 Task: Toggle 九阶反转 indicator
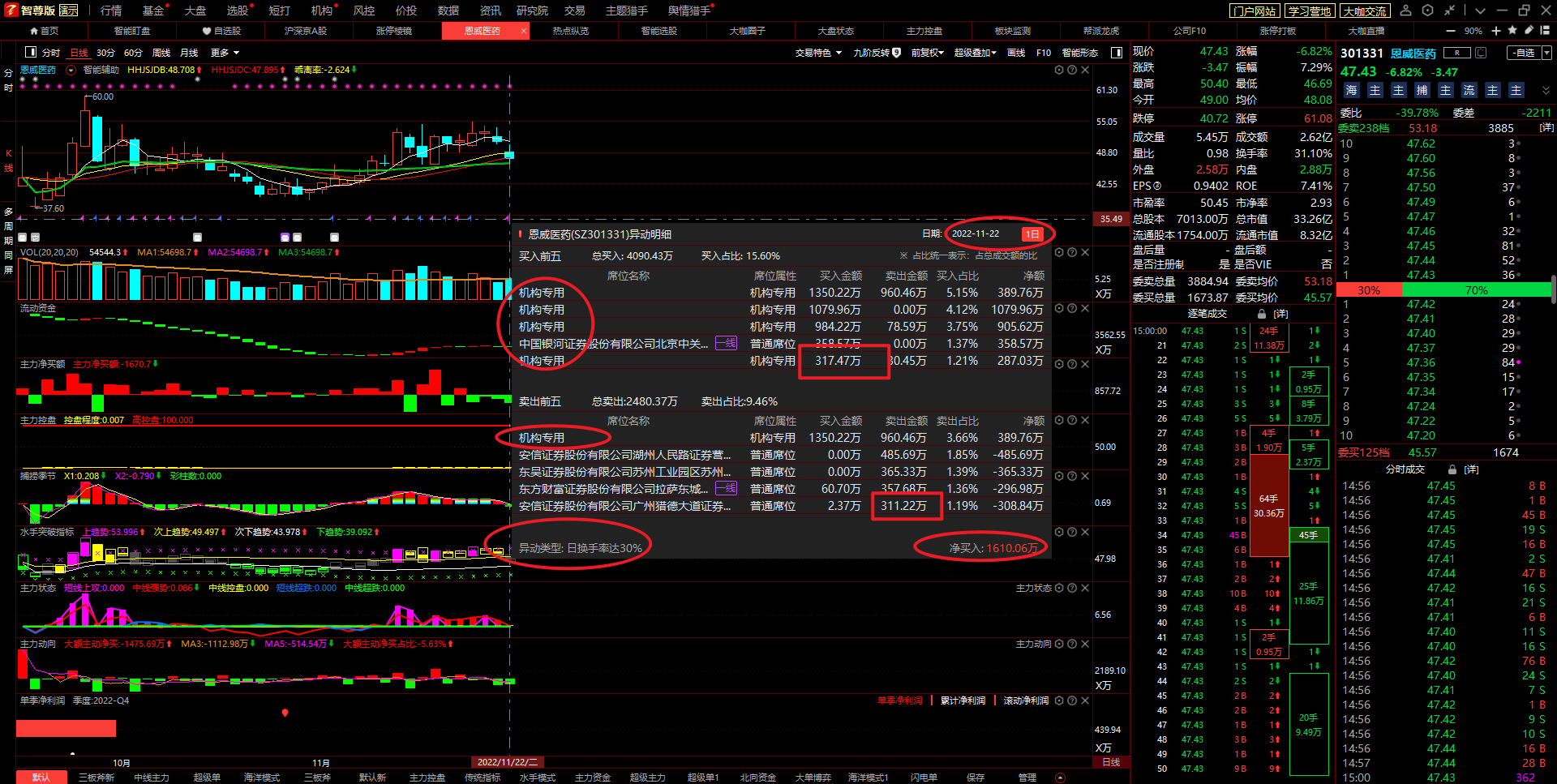(x=877, y=53)
